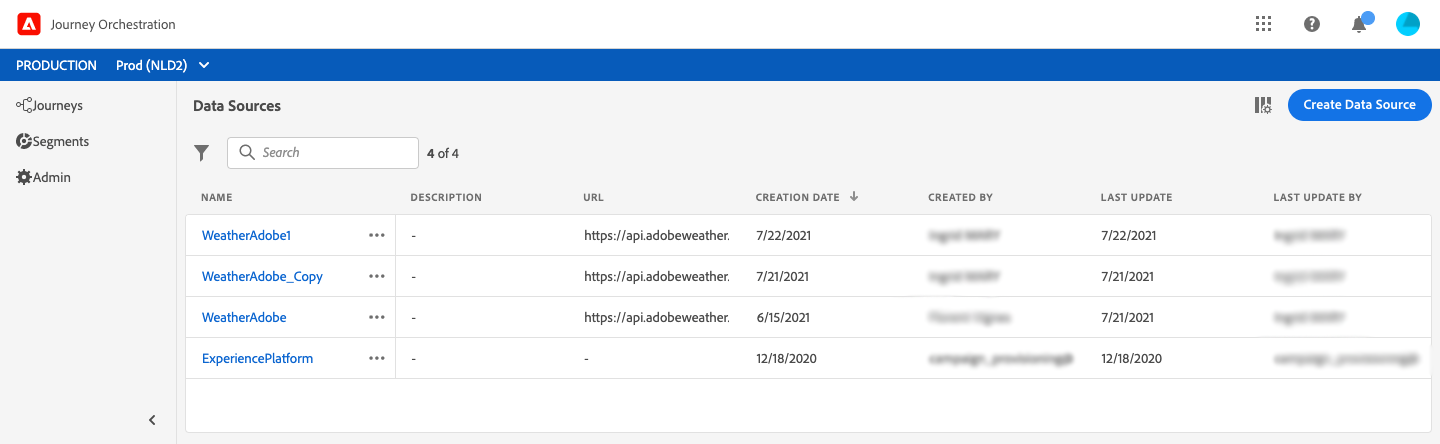The width and height of the screenshot is (1440, 444).
Task: Expand the Prod (NLD2) sandbox dropdown
Action: (163, 65)
